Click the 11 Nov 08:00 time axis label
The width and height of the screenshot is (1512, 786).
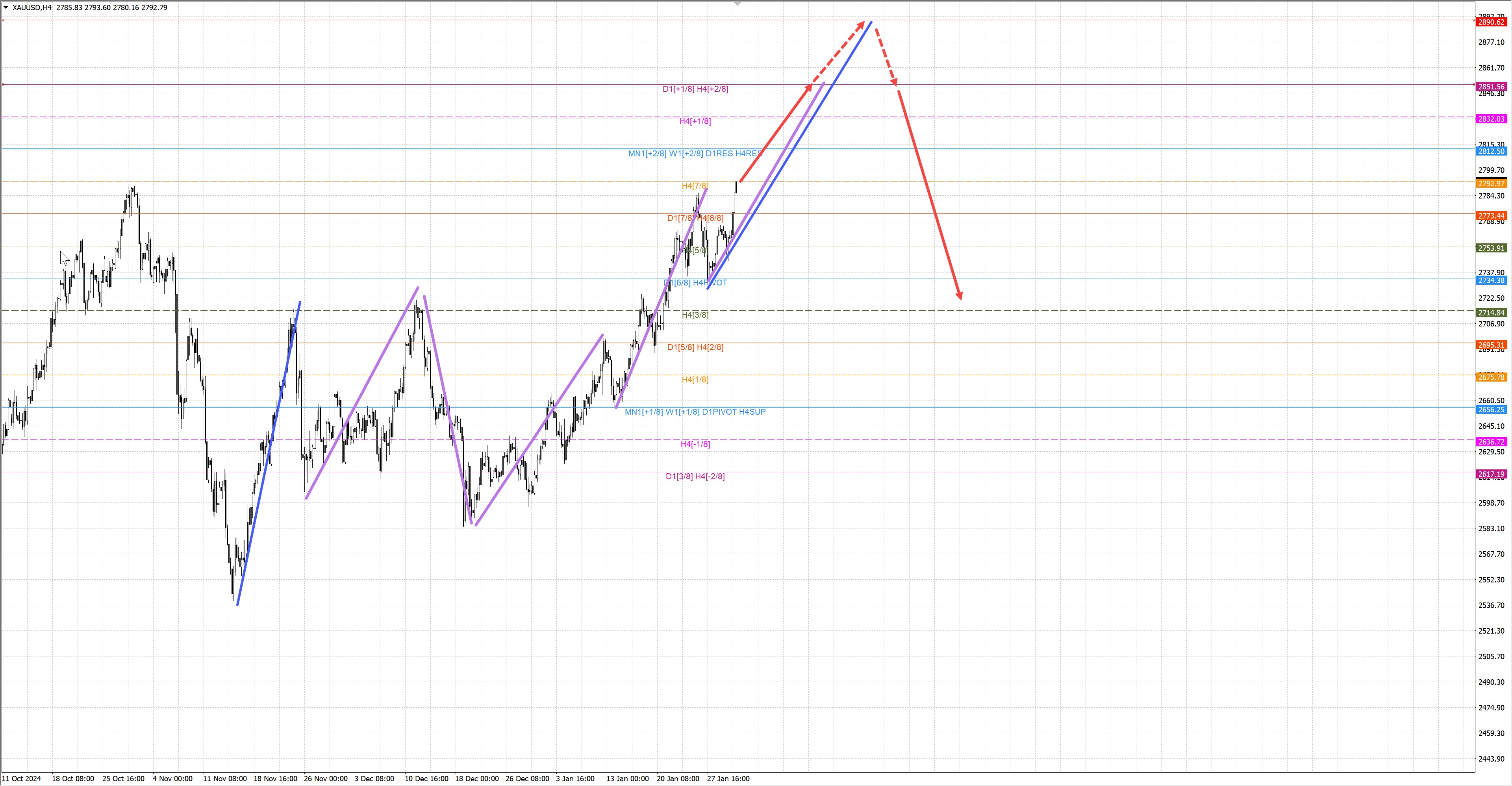pyautogui.click(x=225, y=779)
